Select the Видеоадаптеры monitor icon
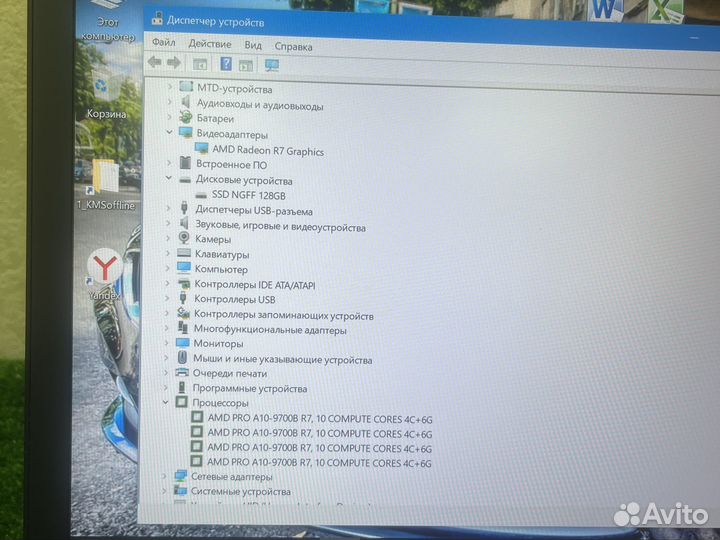Viewport: 720px width, 540px height. [x=186, y=132]
